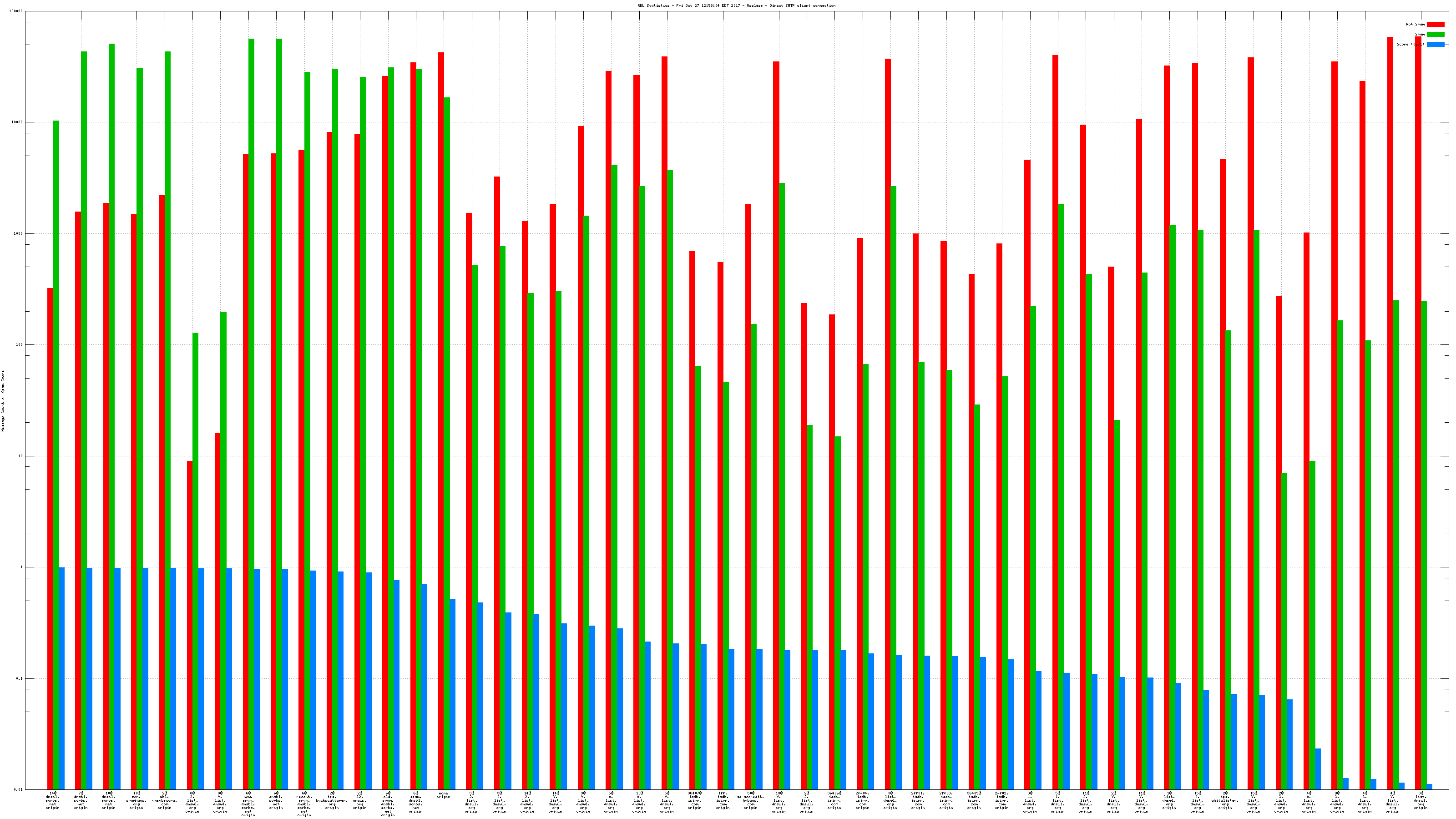Viewport: 1456px width, 819px height.
Task: Click the ubl.unsubscore.com origin x-axis label
Action: [x=164, y=800]
